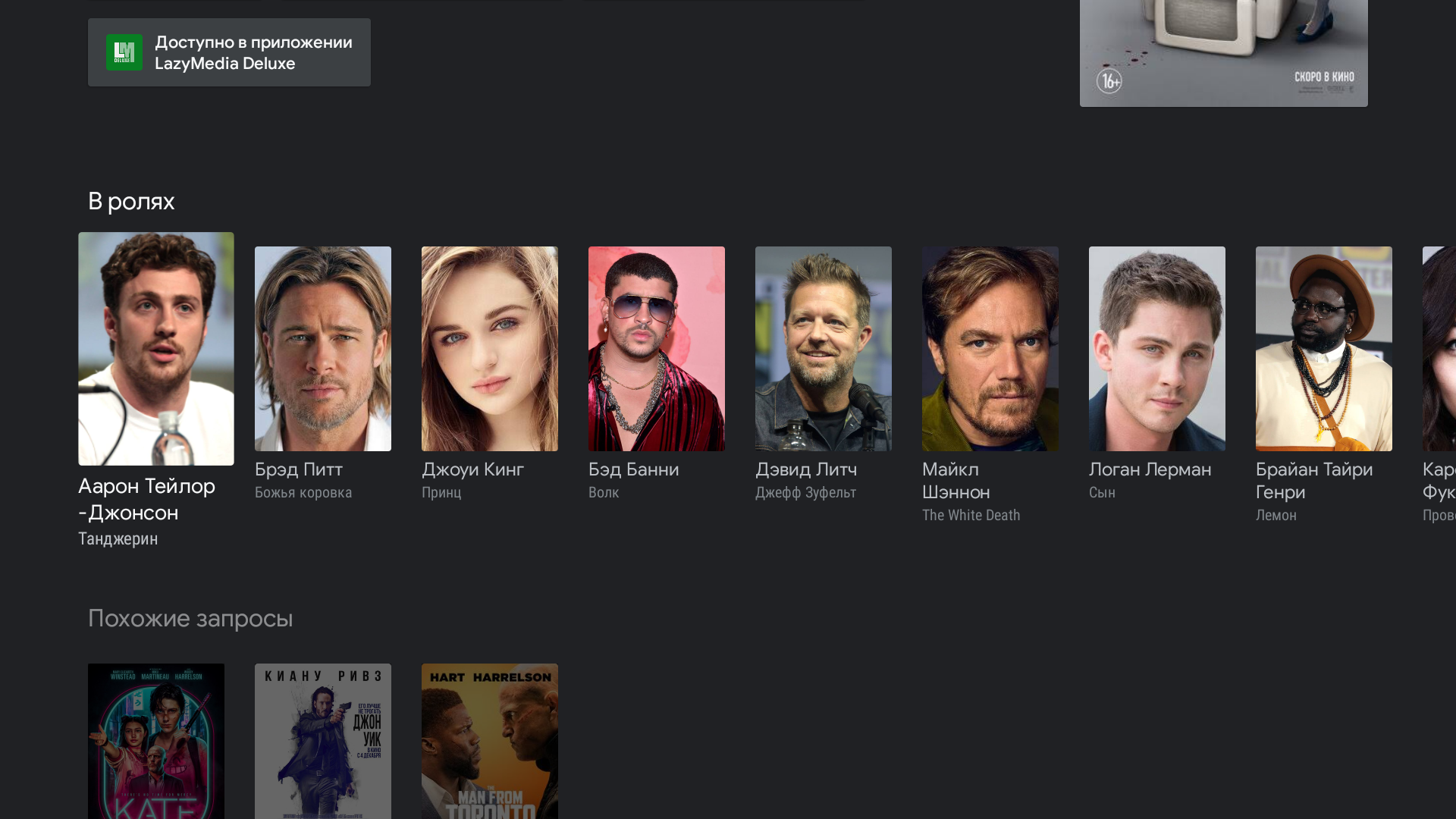Click the role label The White Death
Viewport: 1456px width, 819px height.
(971, 516)
